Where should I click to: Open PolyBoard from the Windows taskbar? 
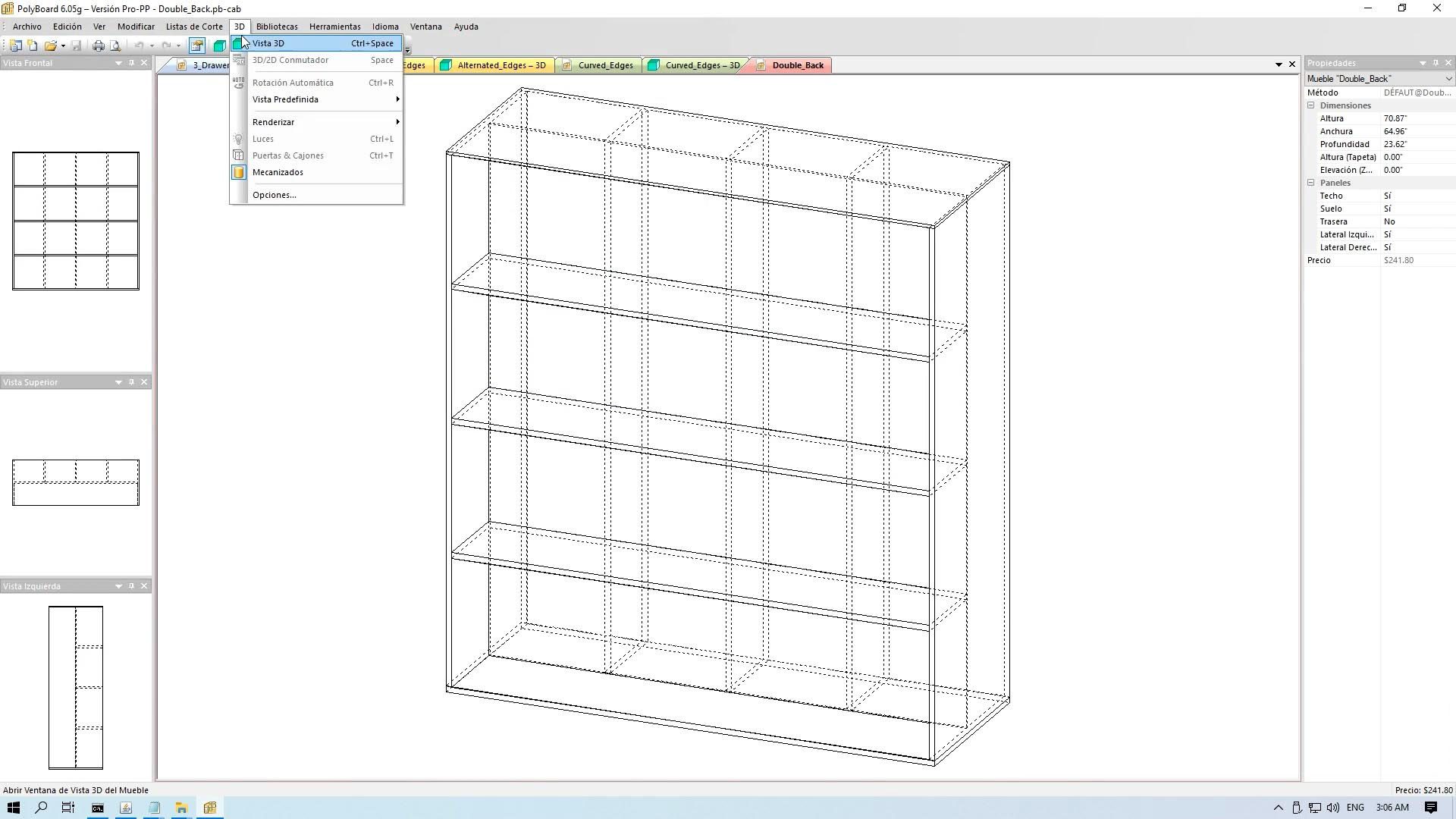click(210, 808)
